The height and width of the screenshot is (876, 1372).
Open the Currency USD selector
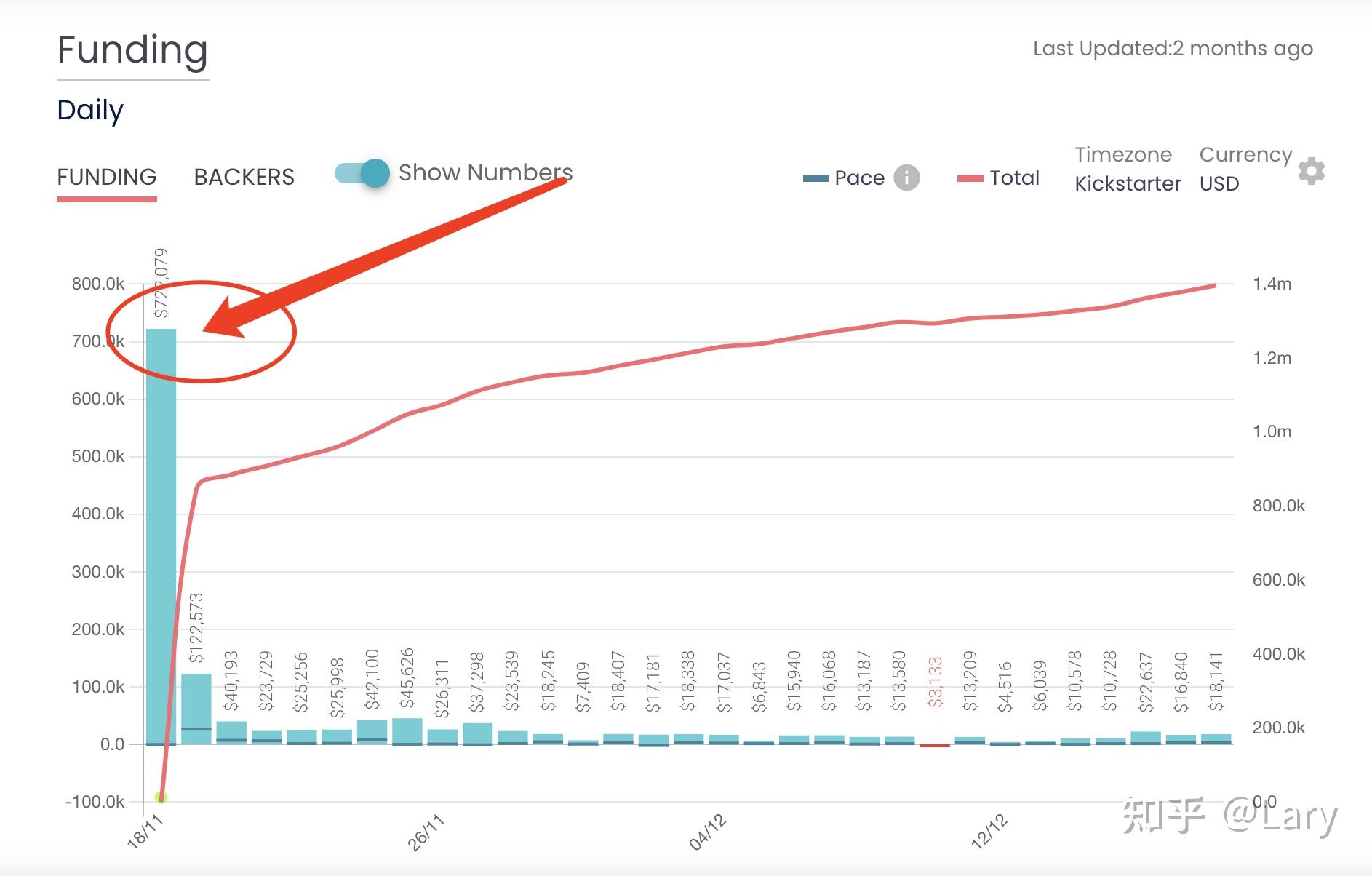coord(1219,183)
